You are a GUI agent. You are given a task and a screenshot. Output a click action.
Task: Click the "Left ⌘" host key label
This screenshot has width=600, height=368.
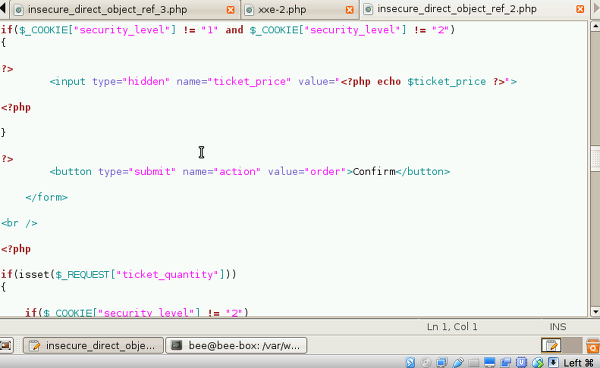point(578,362)
